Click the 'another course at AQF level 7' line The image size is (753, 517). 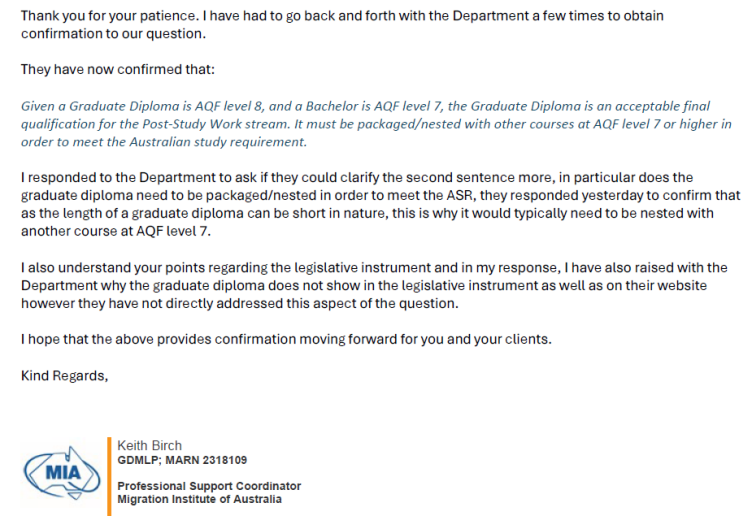coord(116,231)
